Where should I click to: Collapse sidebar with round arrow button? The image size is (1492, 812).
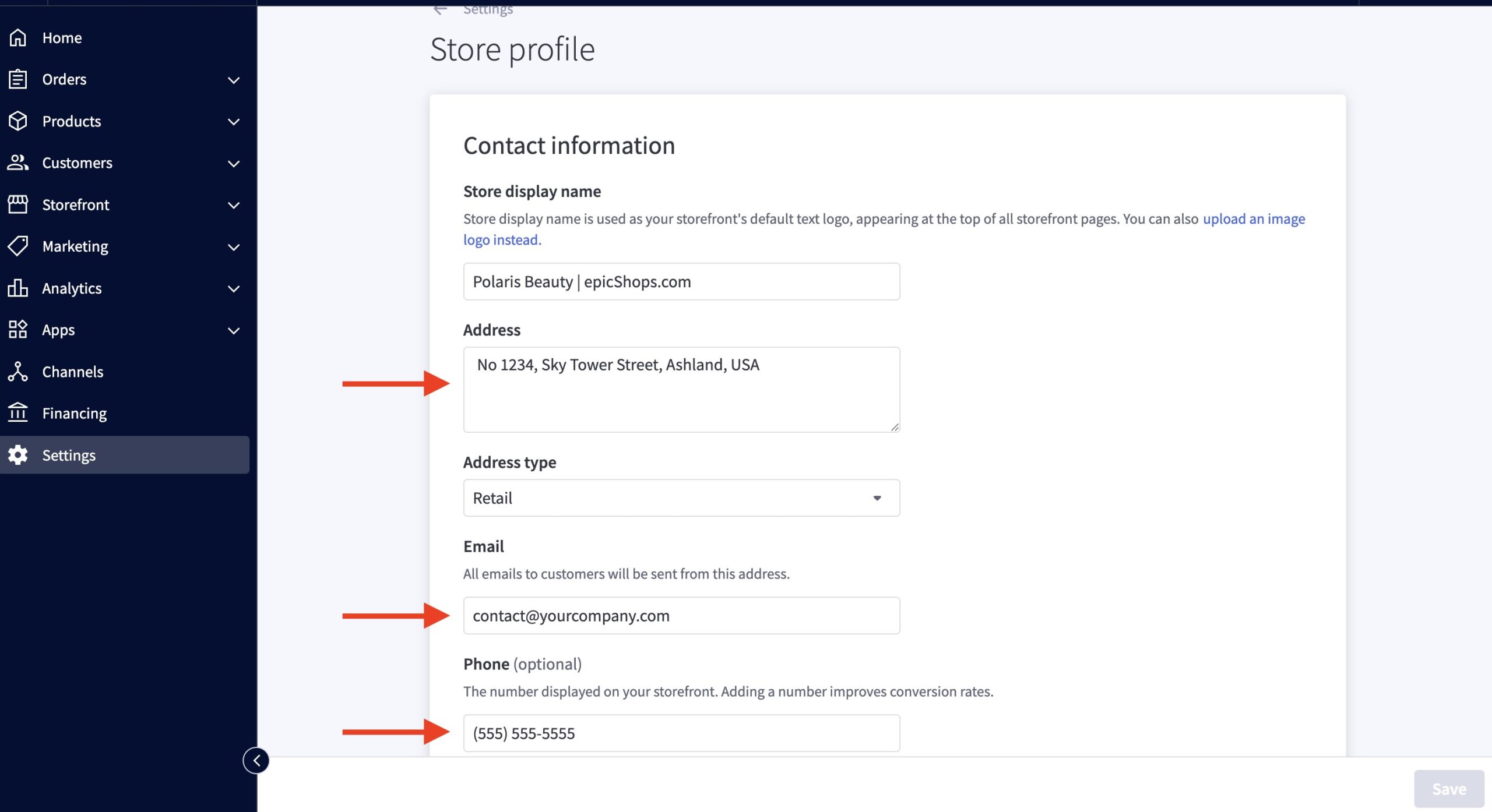256,760
